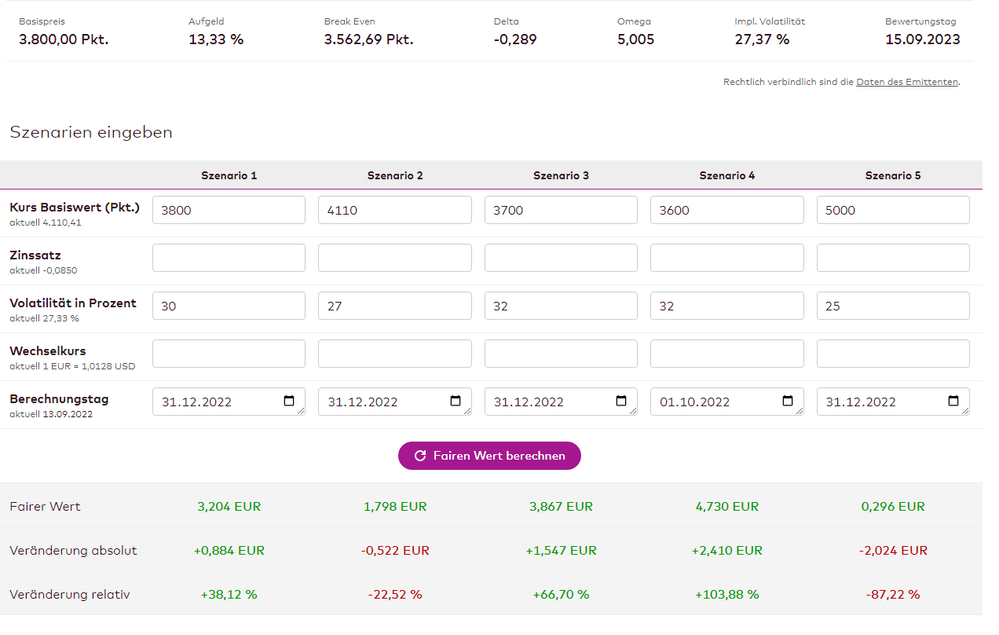The width and height of the screenshot is (999, 635).
Task: Open calendar picker for Szenario 2 date
Action: tap(455, 402)
